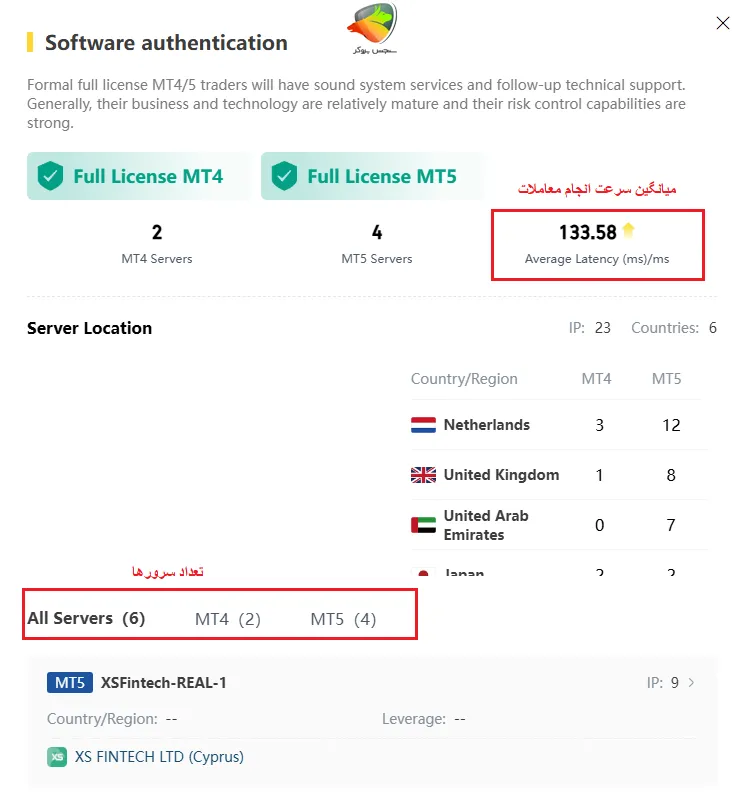This screenshot has height=796, width=744.
Task: Switch to the MT4 (2) tab
Action: 227,620
